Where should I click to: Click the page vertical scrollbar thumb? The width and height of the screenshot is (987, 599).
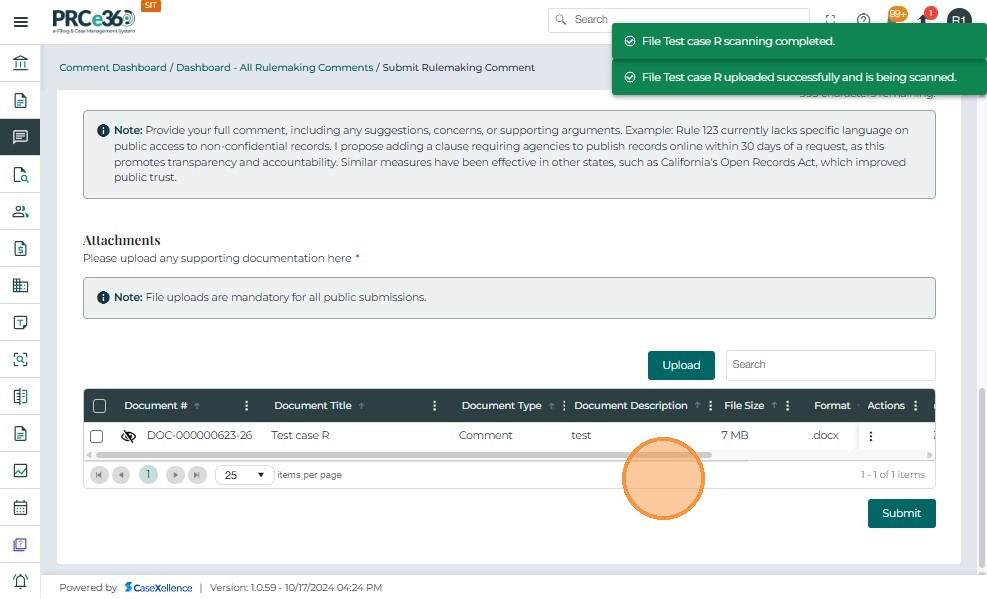click(x=982, y=478)
